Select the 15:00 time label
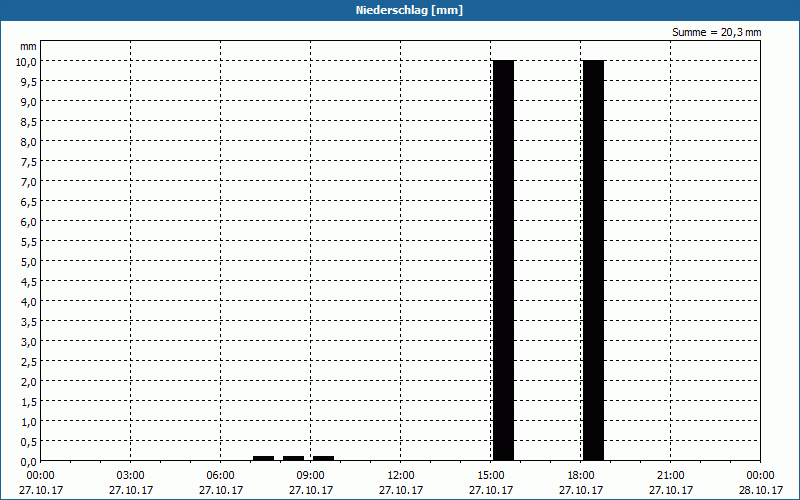 pos(491,476)
